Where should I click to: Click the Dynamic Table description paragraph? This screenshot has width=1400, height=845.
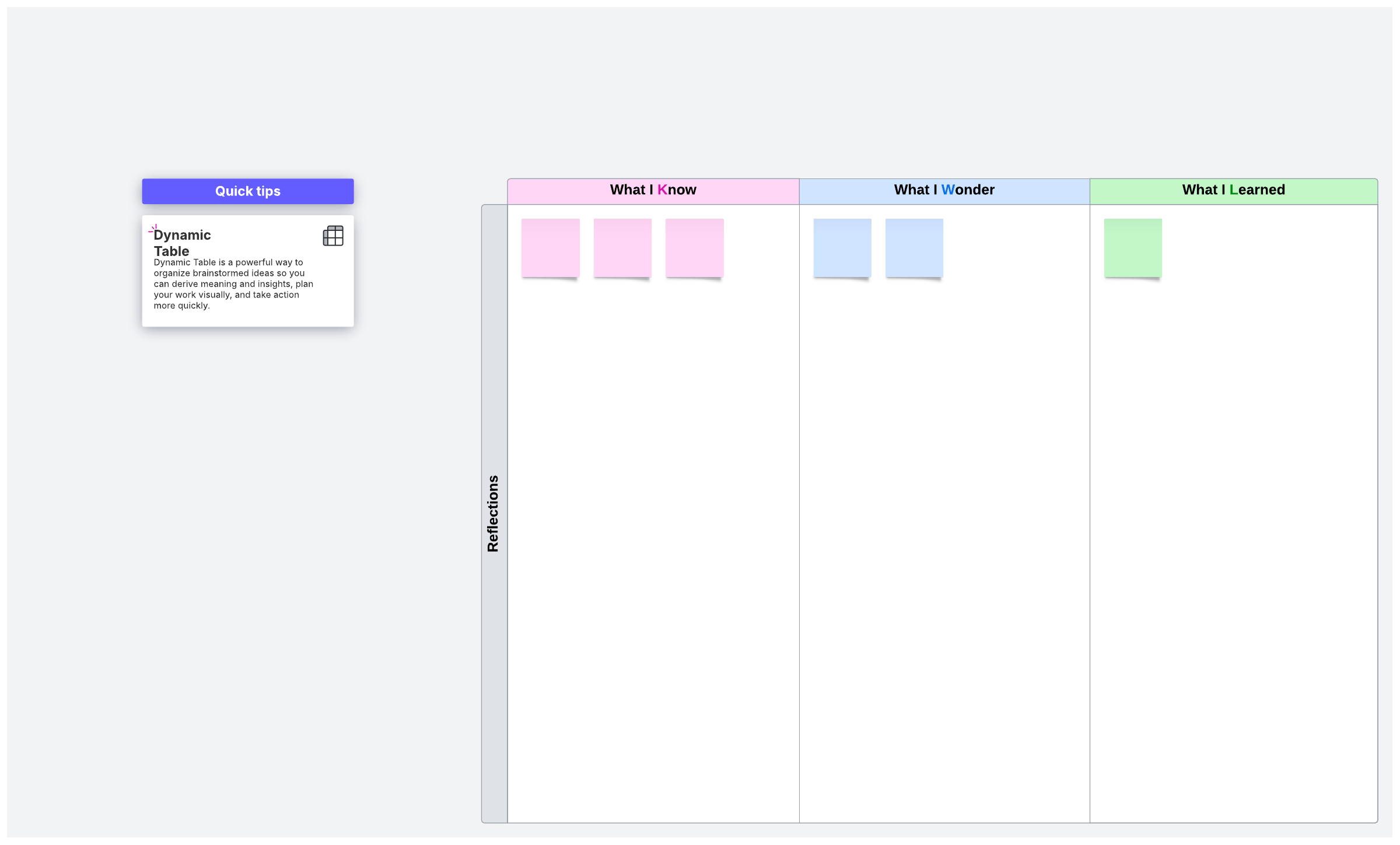click(x=233, y=284)
